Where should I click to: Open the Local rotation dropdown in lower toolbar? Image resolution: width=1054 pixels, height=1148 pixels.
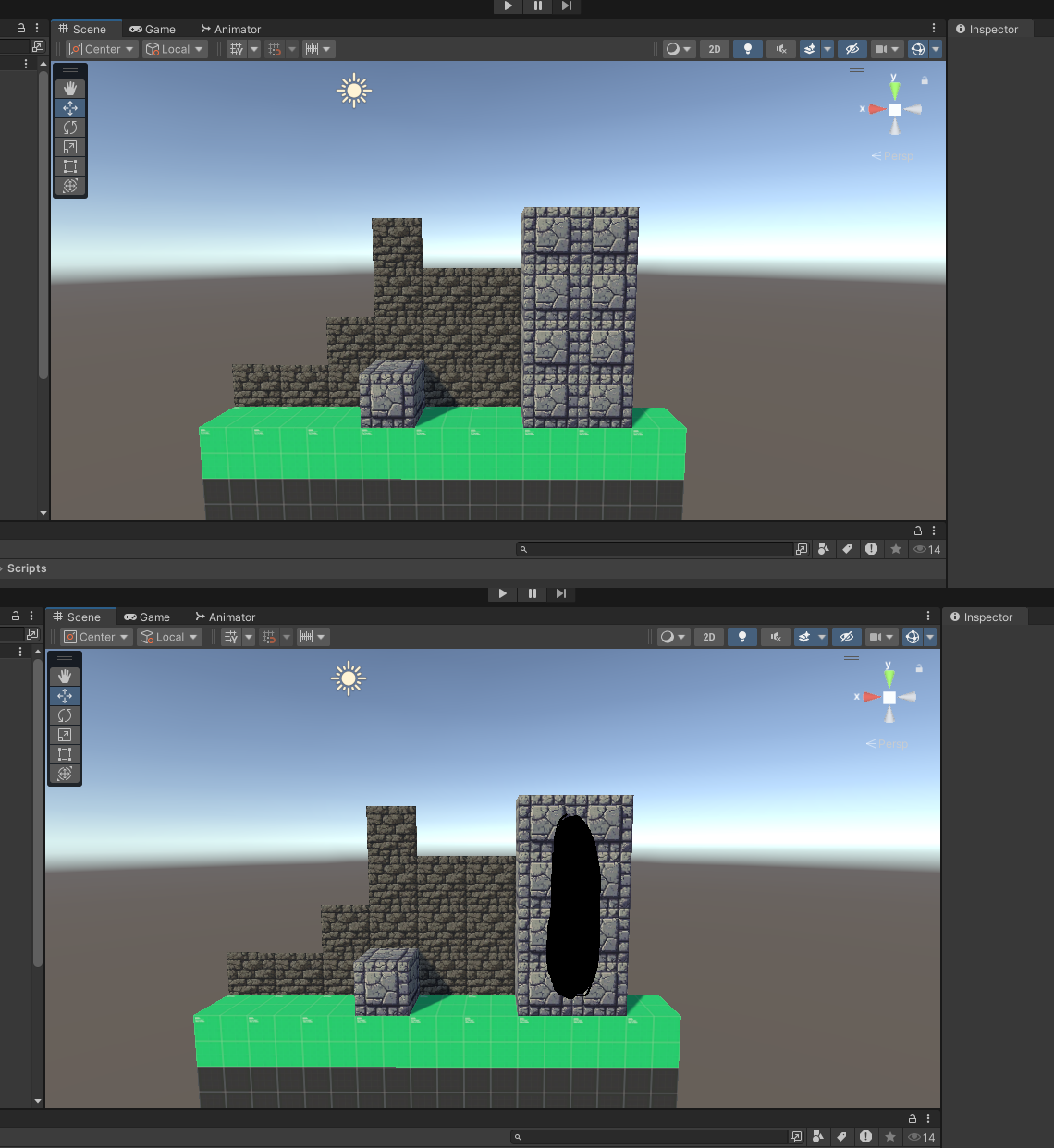point(169,637)
